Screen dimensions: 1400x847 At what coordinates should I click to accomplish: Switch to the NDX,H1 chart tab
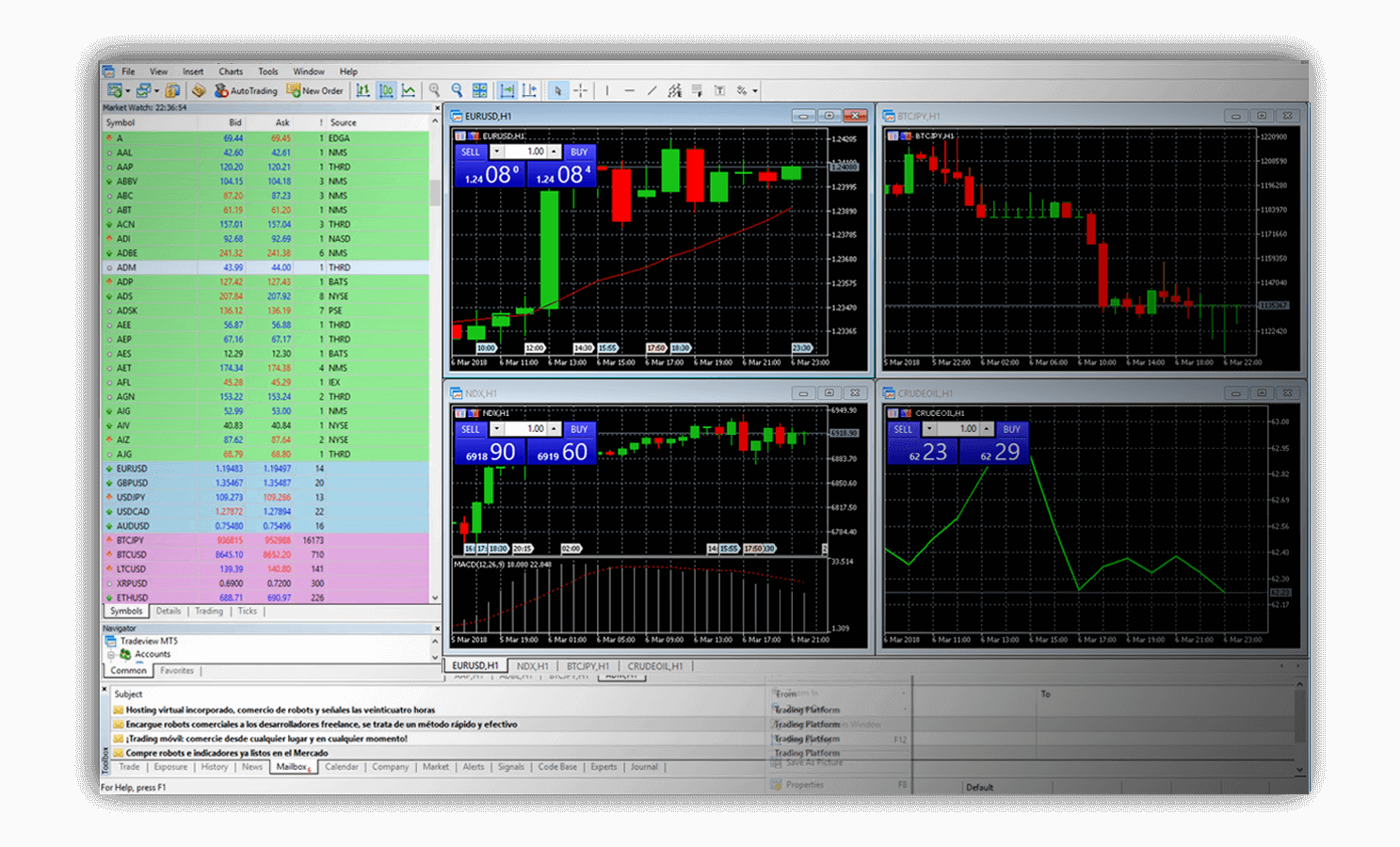click(x=533, y=666)
